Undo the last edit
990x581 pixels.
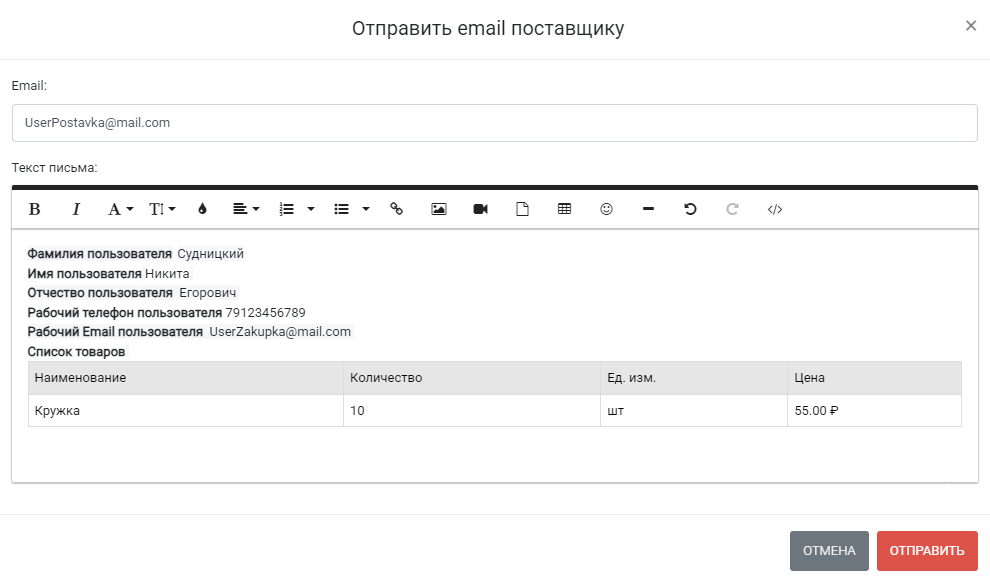coord(690,209)
